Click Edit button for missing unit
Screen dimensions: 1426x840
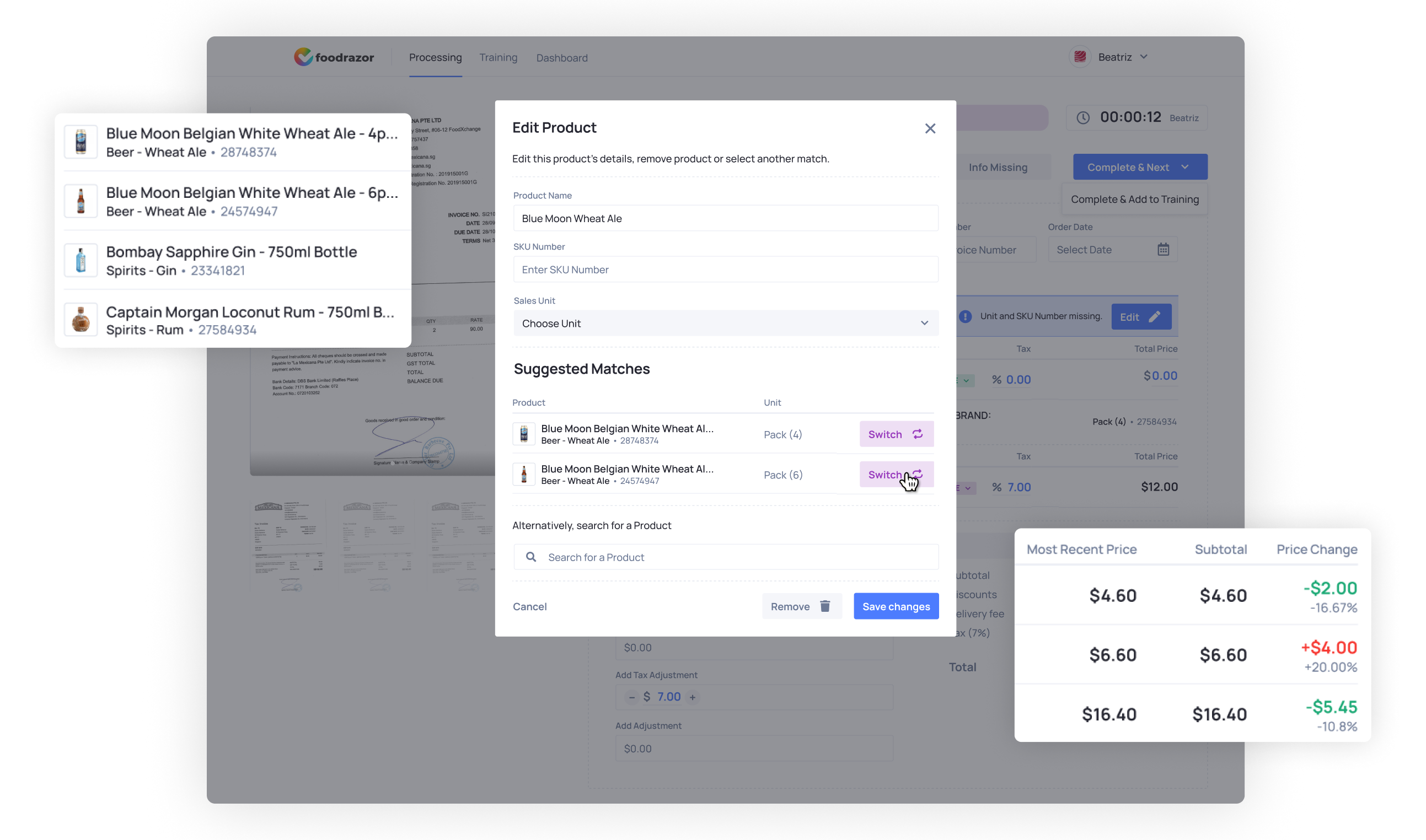[x=1140, y=317]
